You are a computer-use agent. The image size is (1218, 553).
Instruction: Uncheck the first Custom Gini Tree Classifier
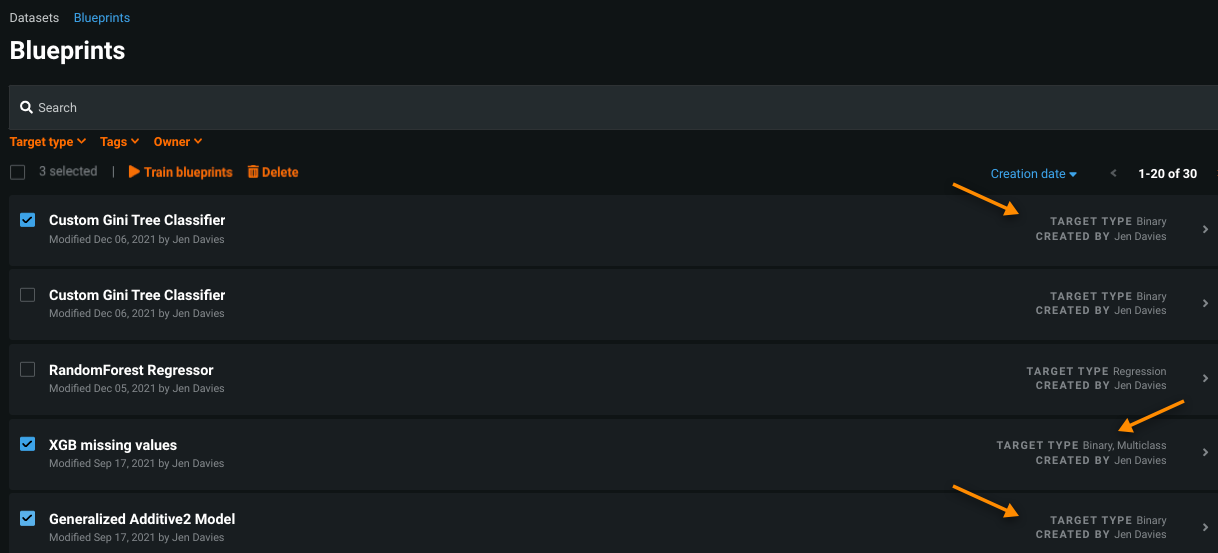click(28, 220)
